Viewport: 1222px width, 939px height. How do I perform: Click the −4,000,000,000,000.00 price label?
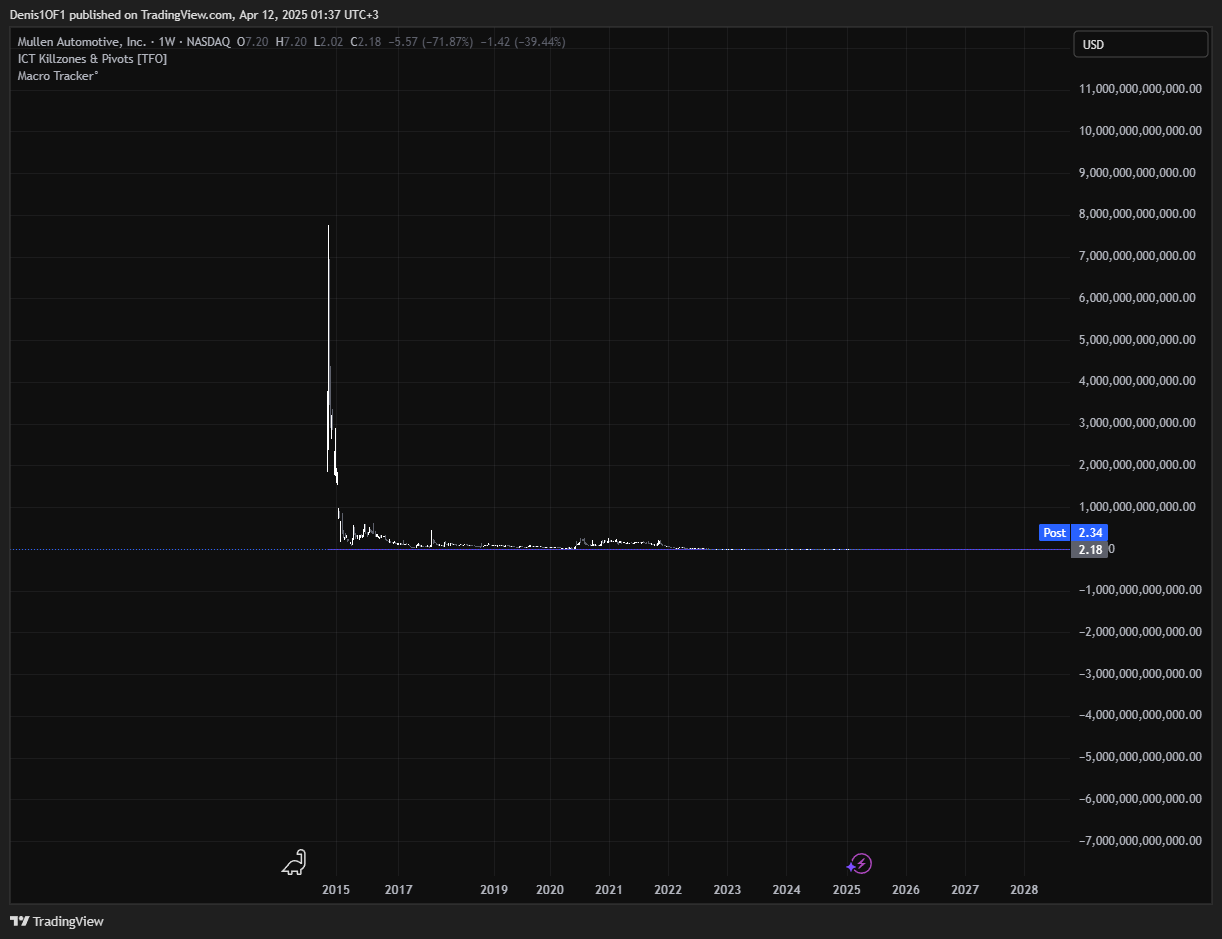[x=1138, y=715]
